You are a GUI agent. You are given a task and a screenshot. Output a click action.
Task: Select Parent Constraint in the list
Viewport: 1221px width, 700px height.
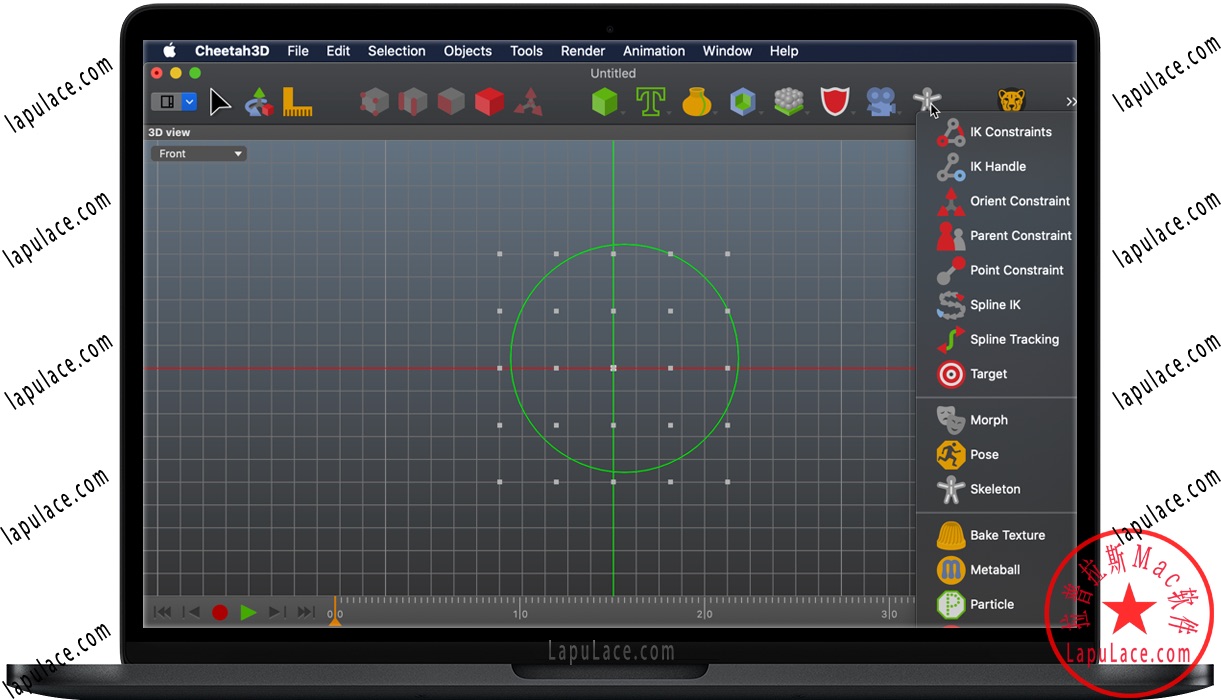pyautogui.click(x=1020, y=235)
